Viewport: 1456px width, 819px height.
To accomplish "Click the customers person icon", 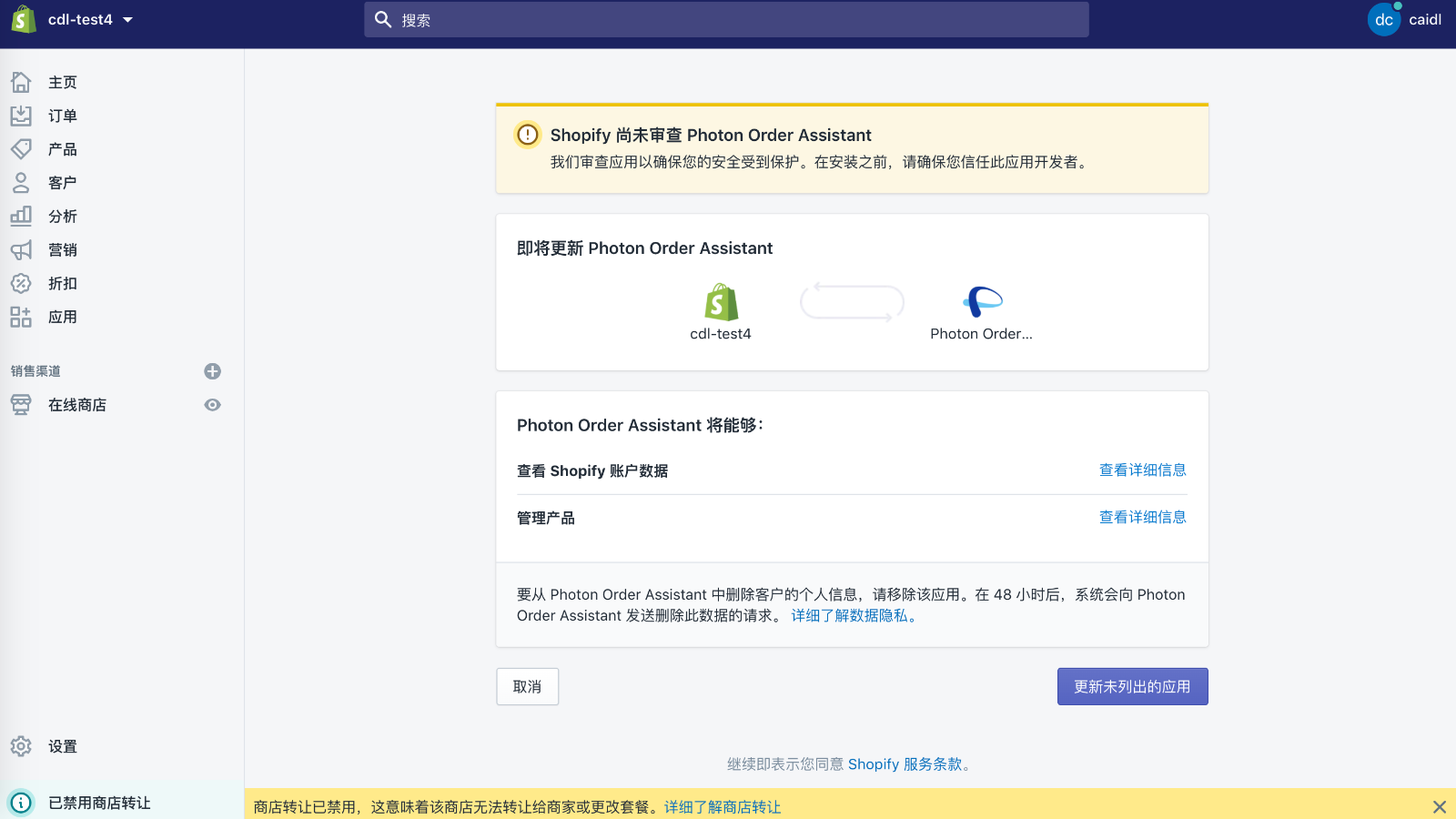I will point(21,182).
